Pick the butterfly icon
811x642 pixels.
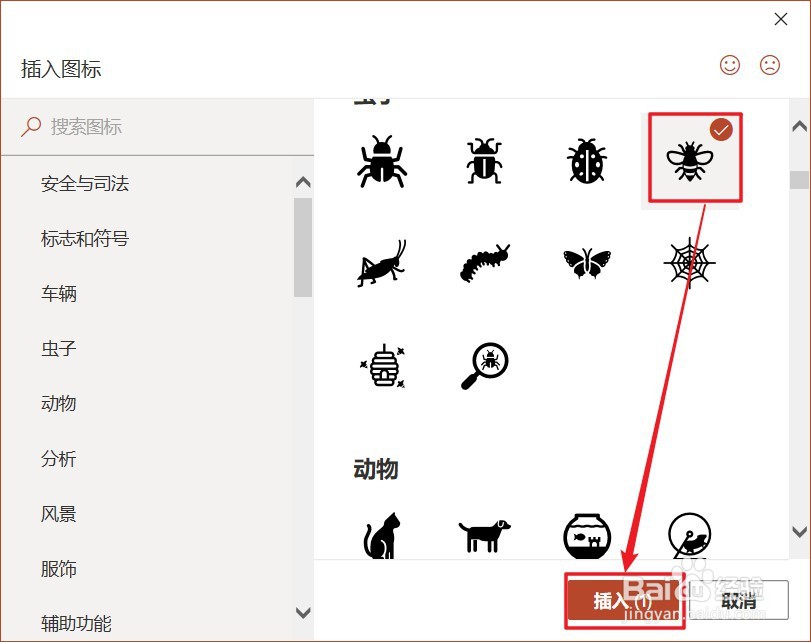click(x=587, y=263)
